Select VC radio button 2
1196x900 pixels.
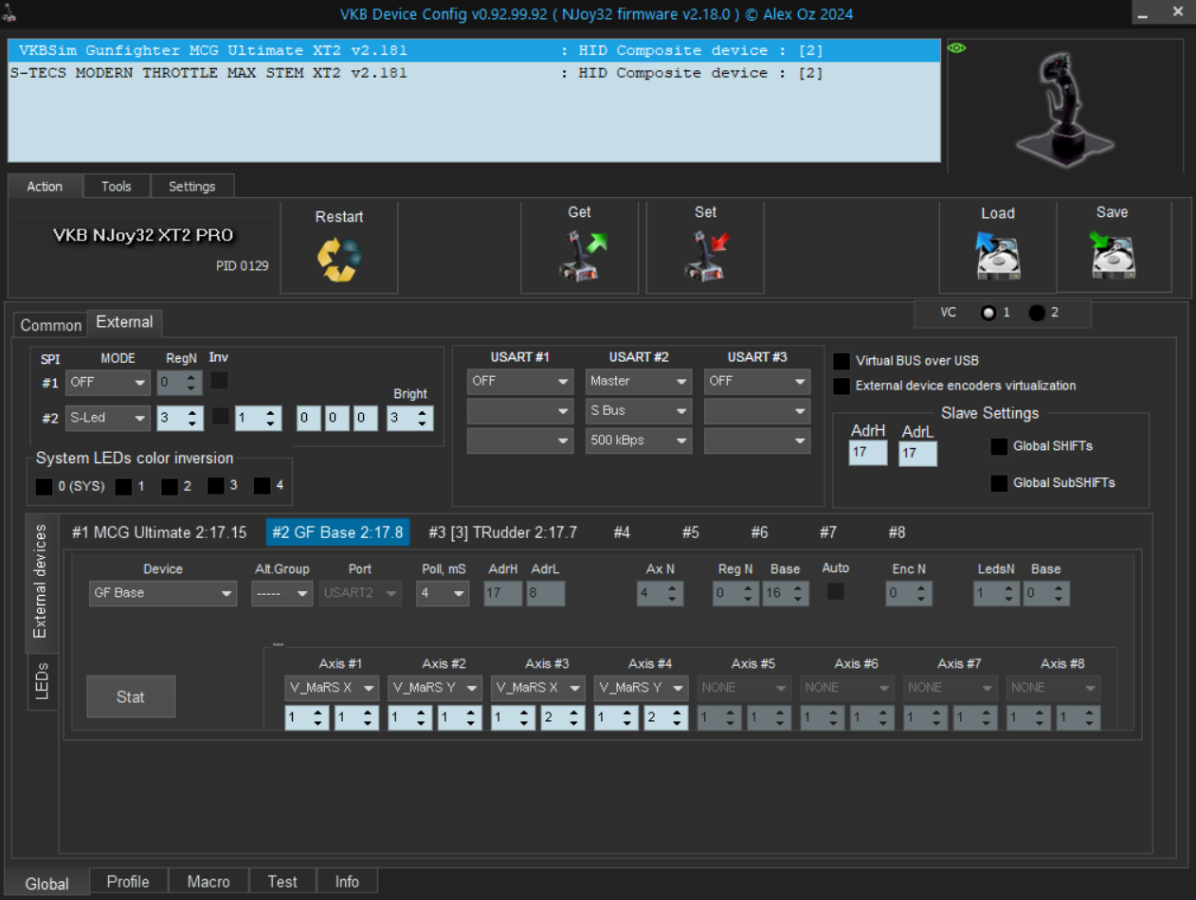(1037, 313)
